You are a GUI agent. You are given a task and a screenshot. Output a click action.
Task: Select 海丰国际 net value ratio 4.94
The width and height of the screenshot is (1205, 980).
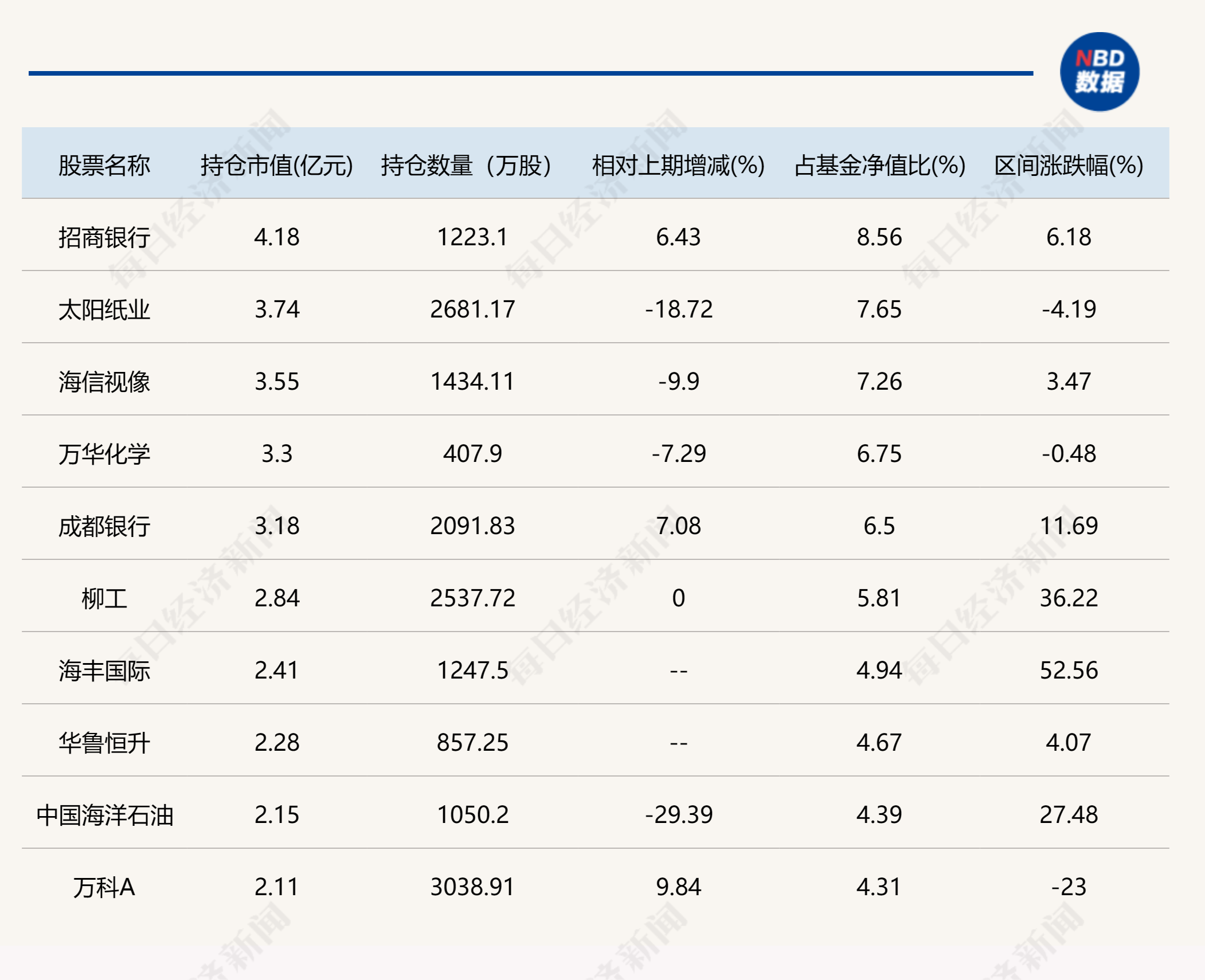[x=879, y=671]
